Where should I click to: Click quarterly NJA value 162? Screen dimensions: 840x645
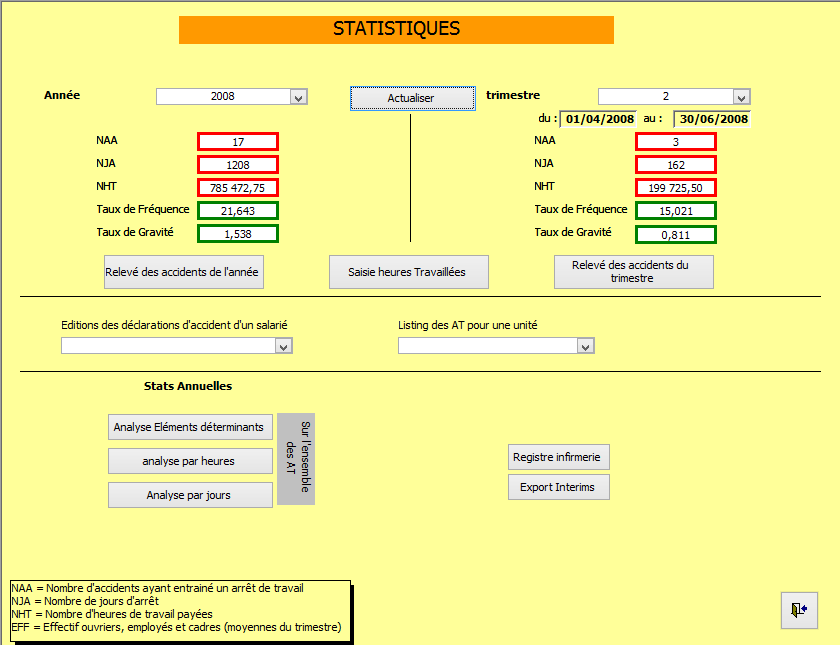click(x=676, y=165)
